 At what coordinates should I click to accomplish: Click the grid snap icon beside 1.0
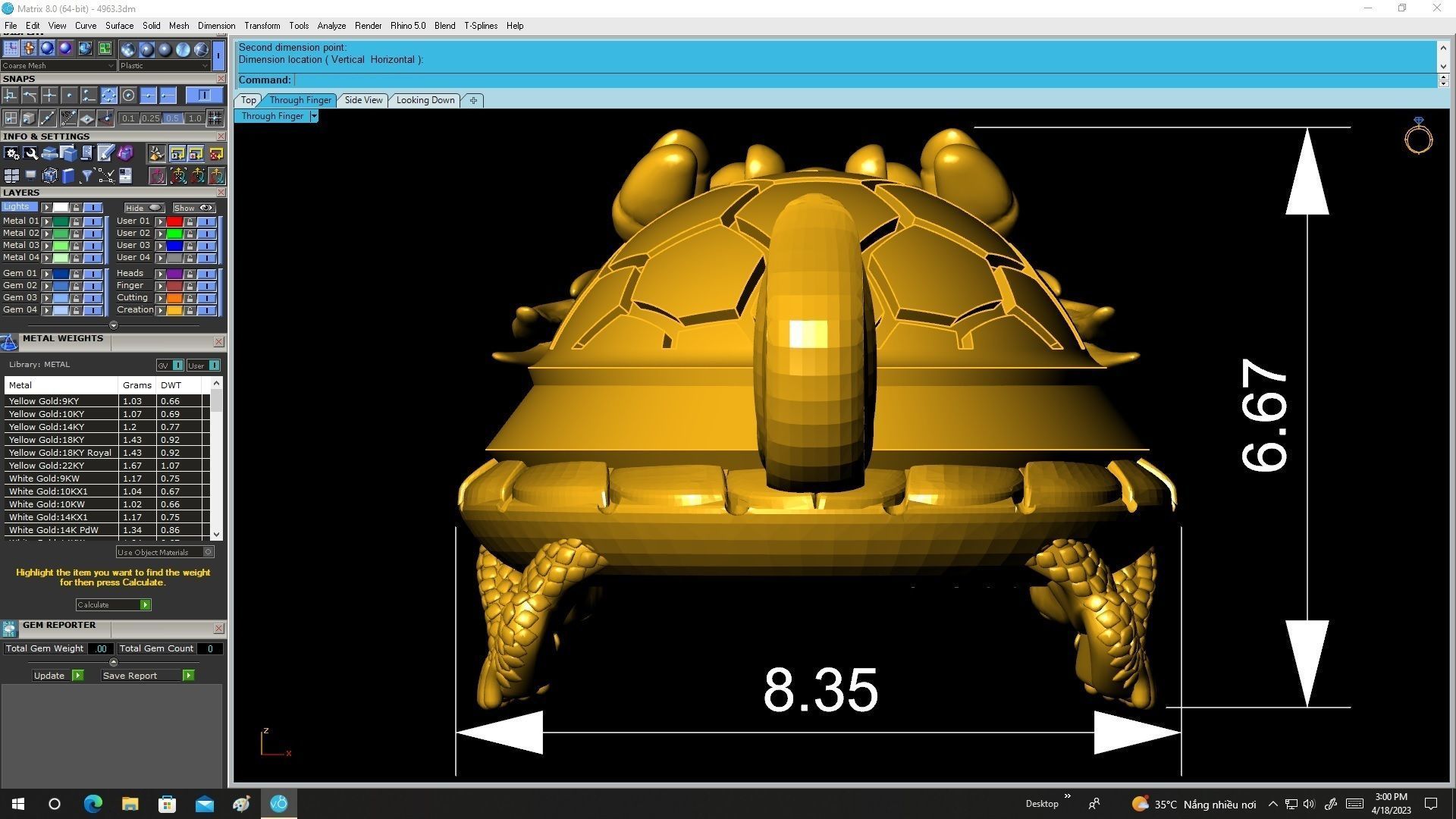pos(215,118)
